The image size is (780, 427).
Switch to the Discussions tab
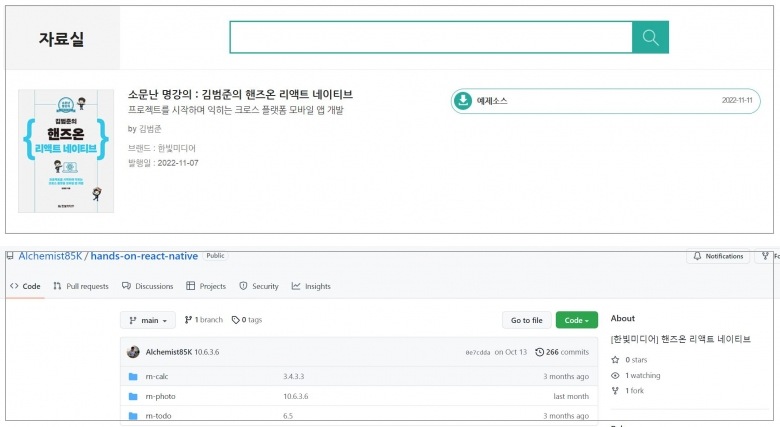pyautogui.click(x=148, y=286)
